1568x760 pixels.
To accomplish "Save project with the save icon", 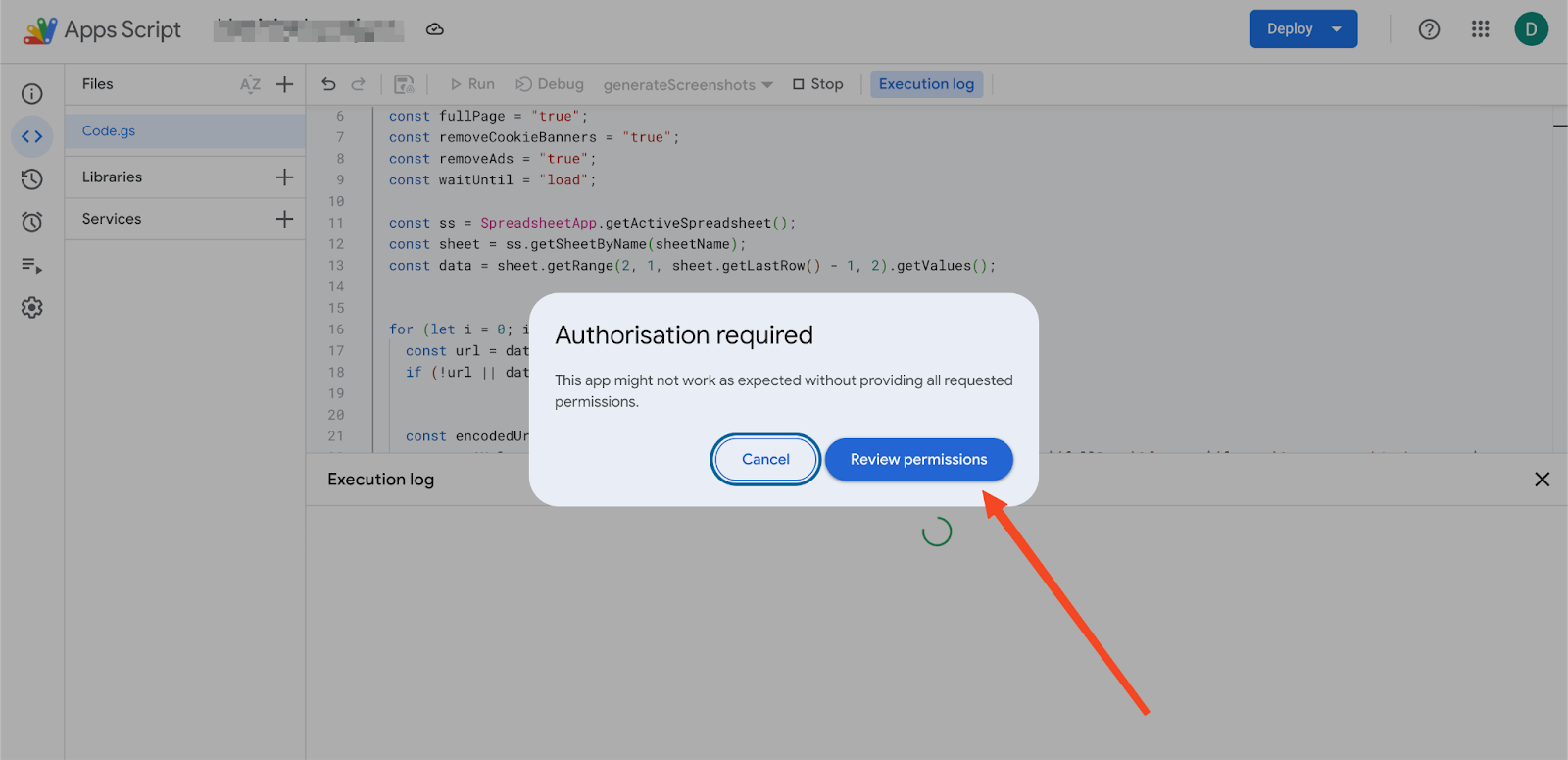I will [x=404, y=84].
